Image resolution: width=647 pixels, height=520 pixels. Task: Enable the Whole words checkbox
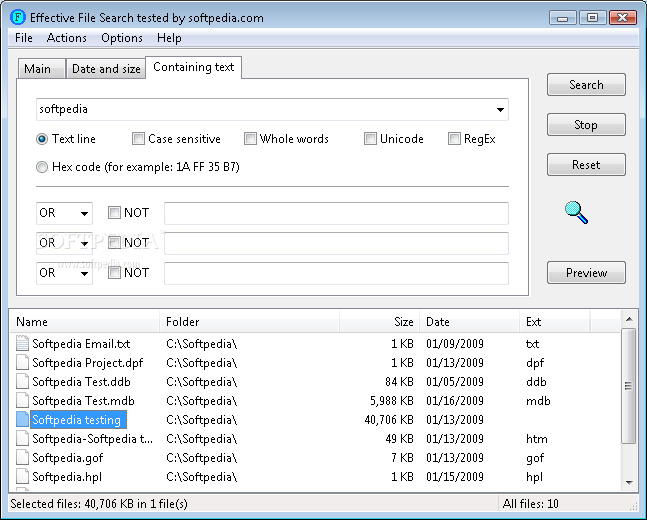pyautogui.click(x=250, y=139)
